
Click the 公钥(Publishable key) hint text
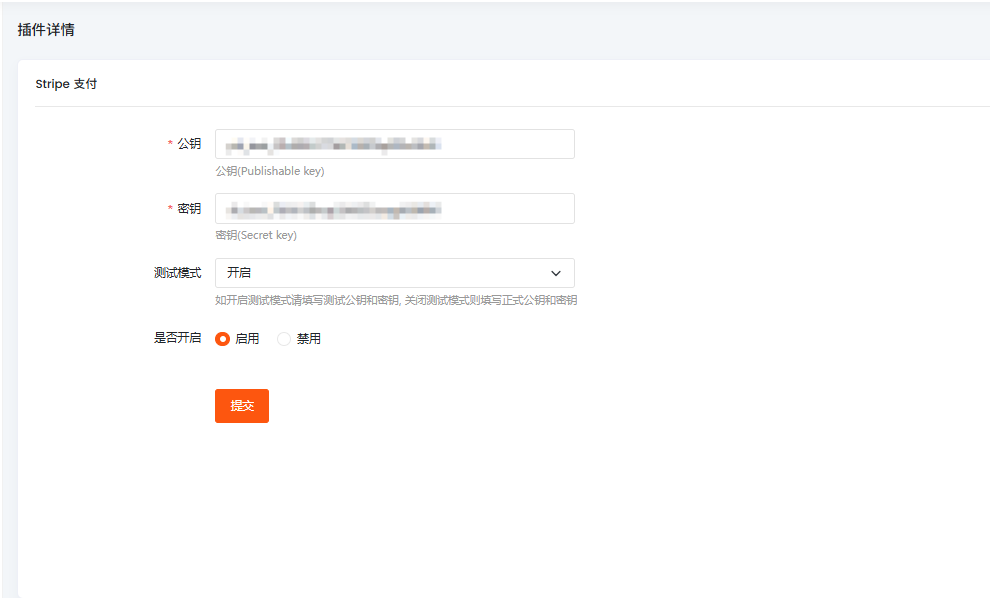270,171
